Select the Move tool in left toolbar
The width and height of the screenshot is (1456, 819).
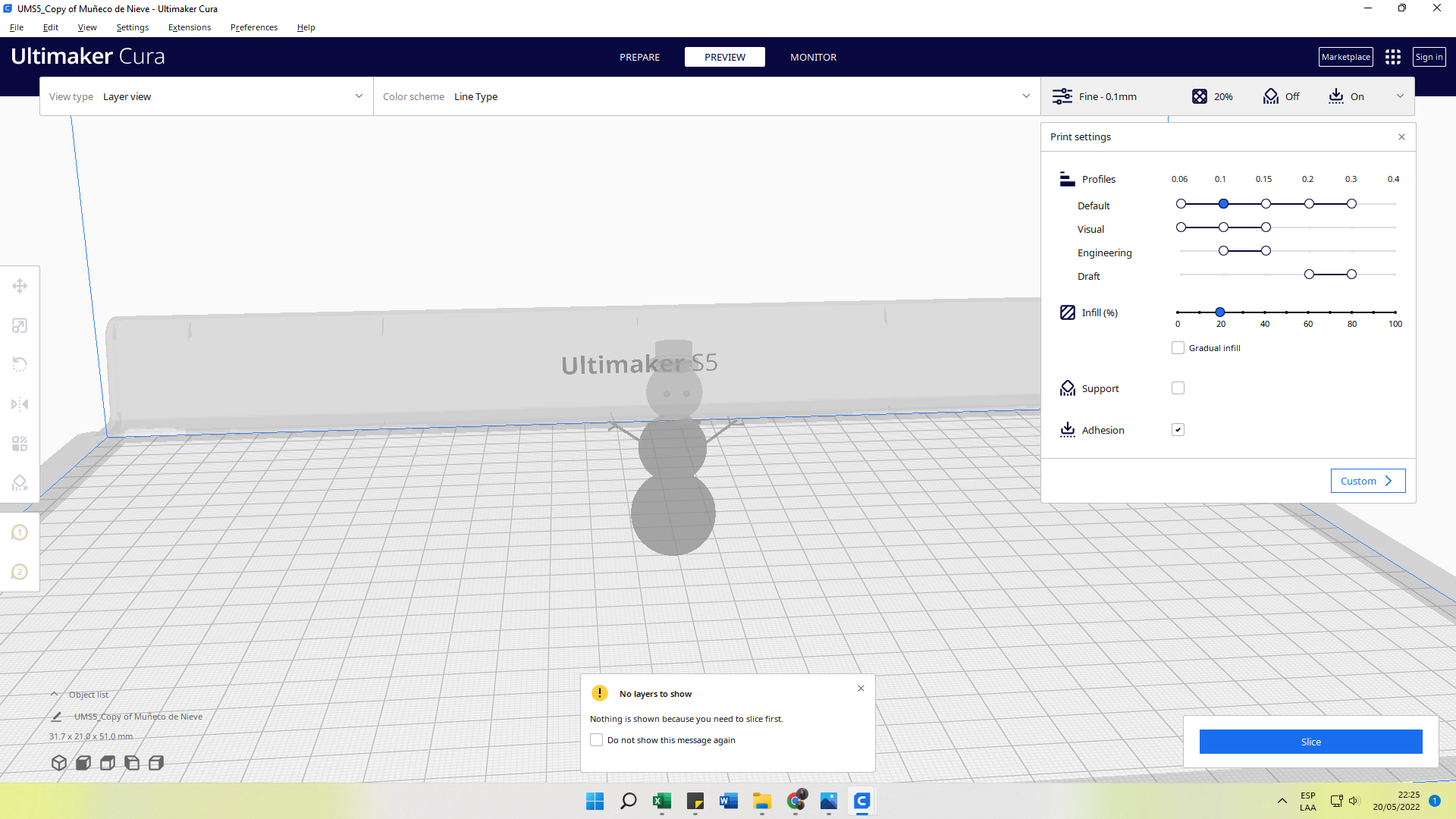20,286
